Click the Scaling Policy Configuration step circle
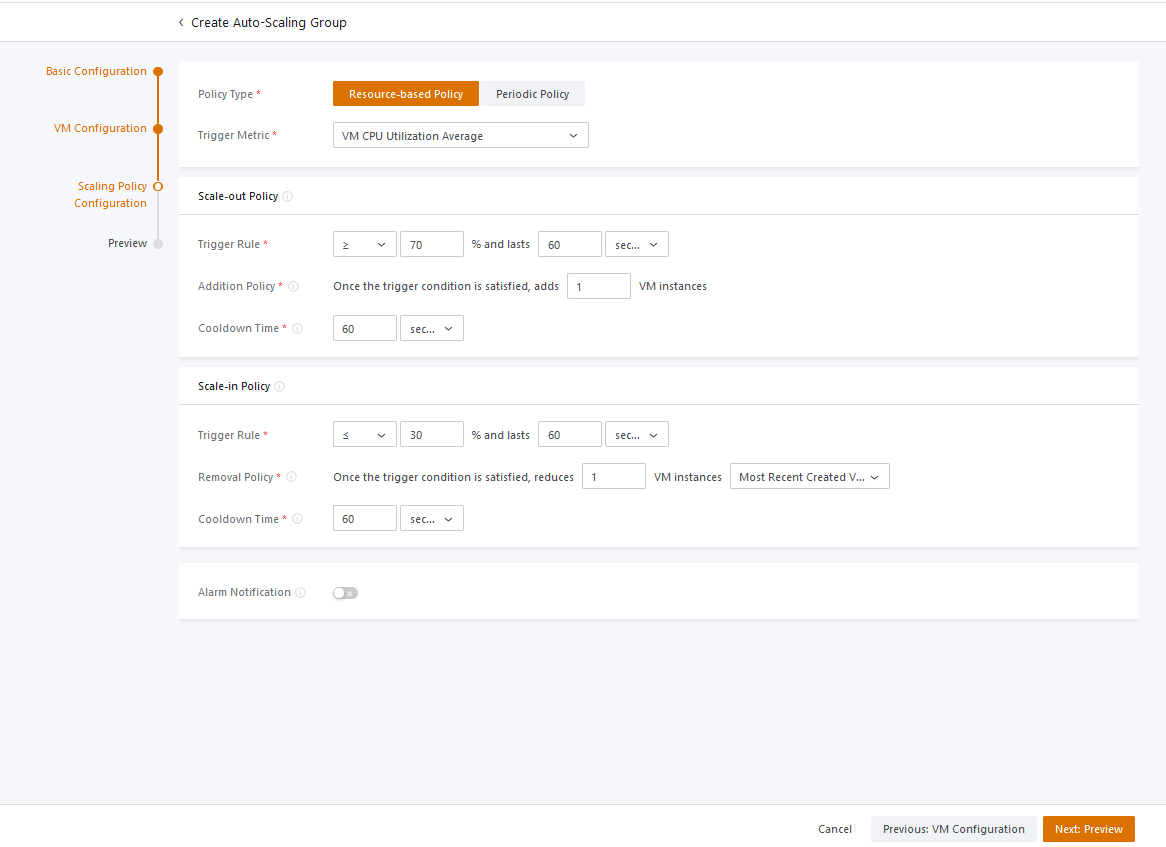This screenshot has width=1166, height=847. tap(158, 186)
